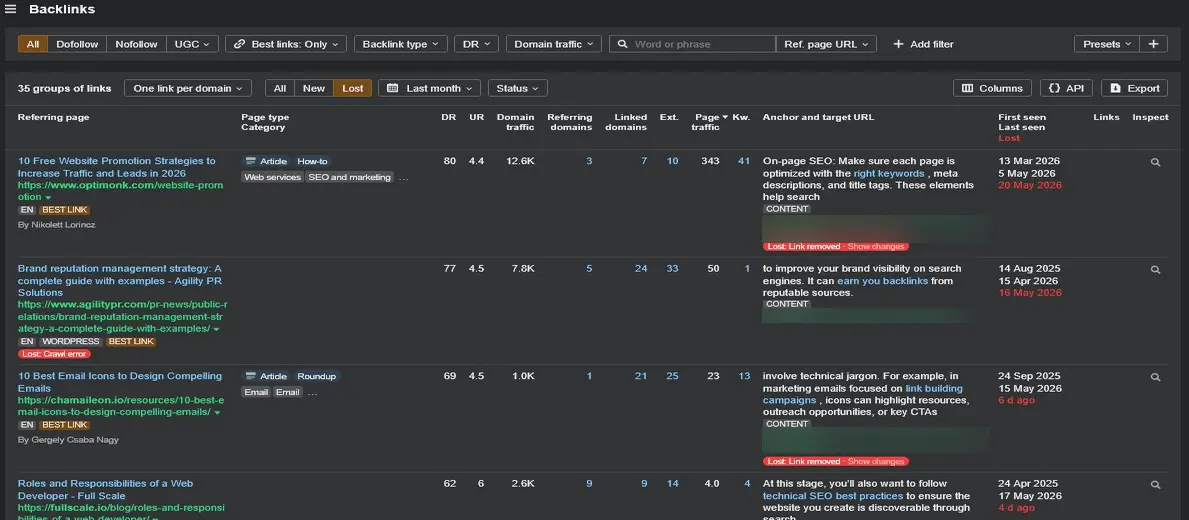Click the 'earn you backlinks' anchor link
The width and height of the screenshot is (1189, 520).
(x=883, y=281)
